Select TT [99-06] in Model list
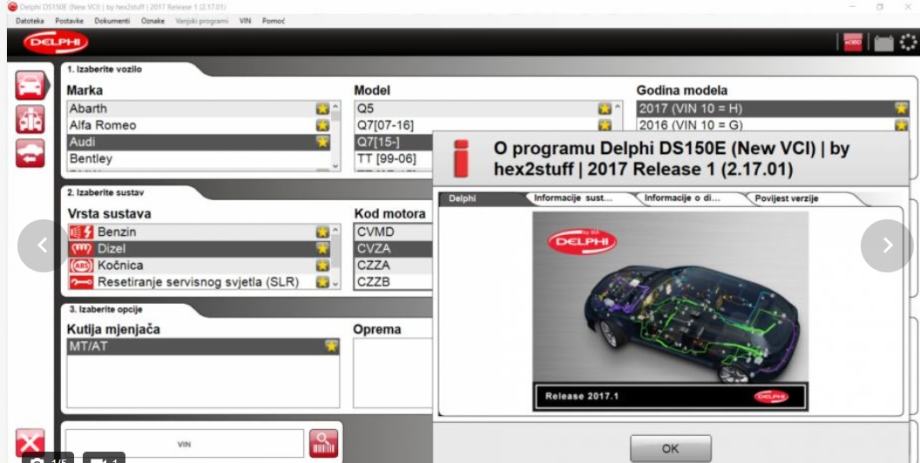The width and height of the screenshot is (920, 463). click(394, 158)
